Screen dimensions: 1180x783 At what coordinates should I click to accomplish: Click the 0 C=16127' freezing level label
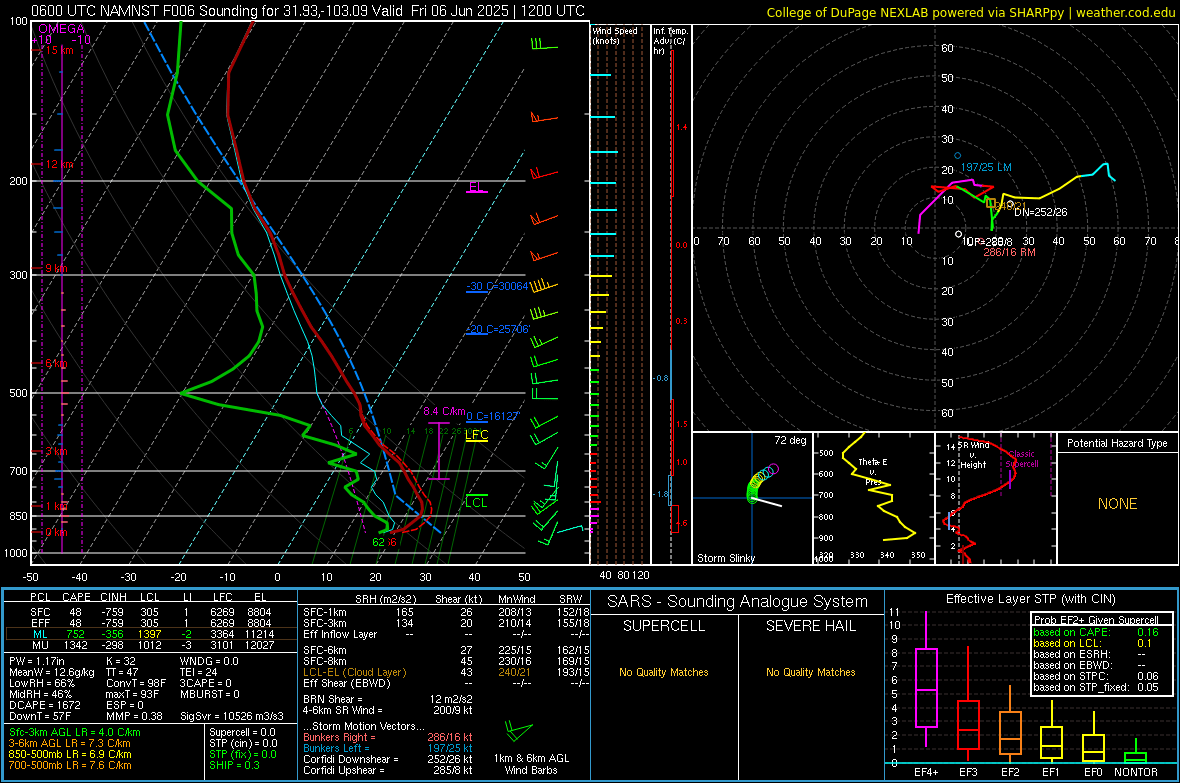pyautogui.click(x=493, y=416)
